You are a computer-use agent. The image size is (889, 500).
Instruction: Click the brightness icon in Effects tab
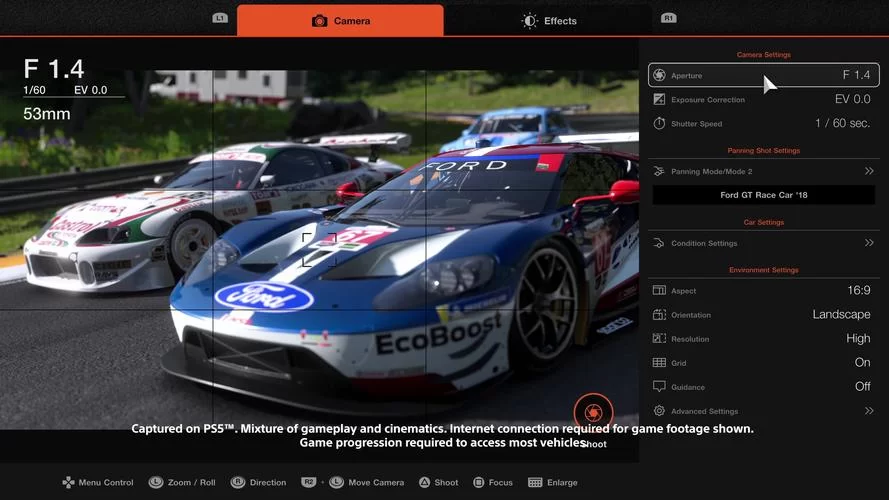530,21
